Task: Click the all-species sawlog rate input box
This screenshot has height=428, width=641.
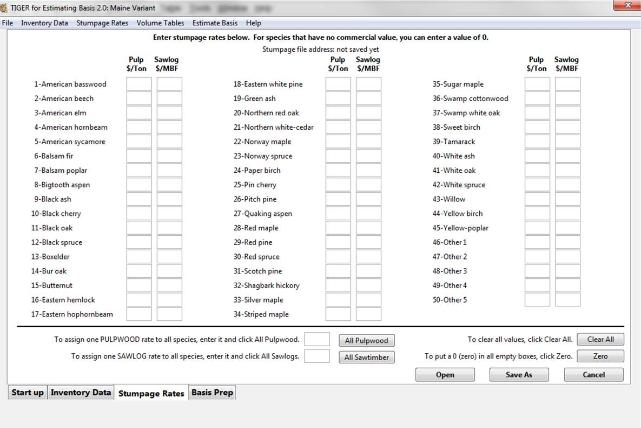Action: click(316, 356)
